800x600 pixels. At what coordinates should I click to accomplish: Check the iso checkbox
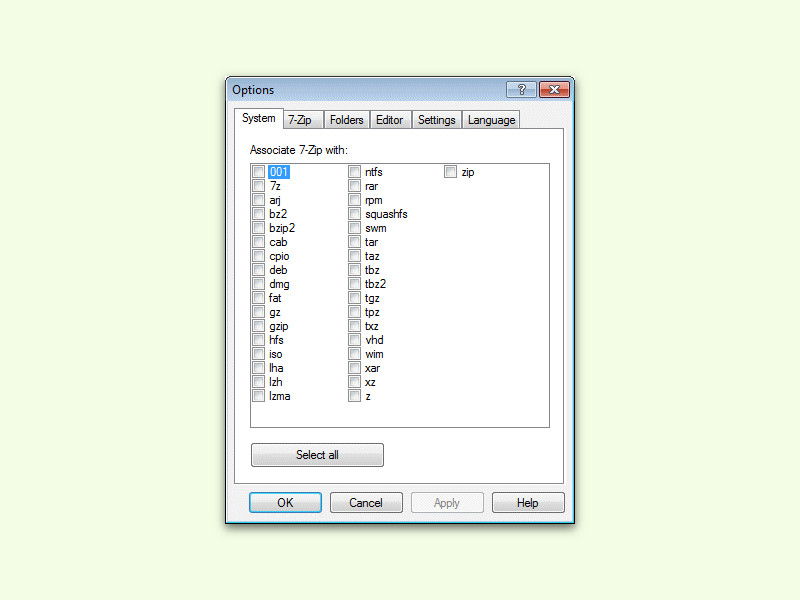pyautogui.click(x=259, y=354)
